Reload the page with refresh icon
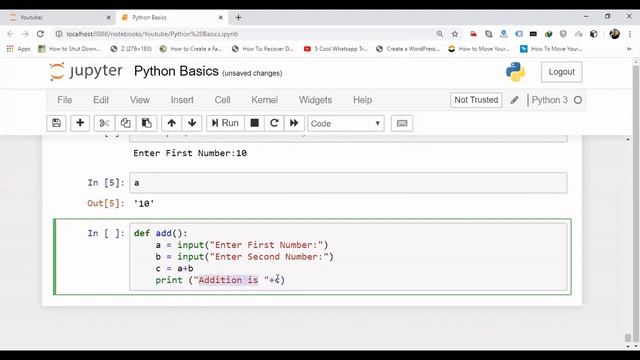Screen dimensions: 640x360 tap(40, 34)
